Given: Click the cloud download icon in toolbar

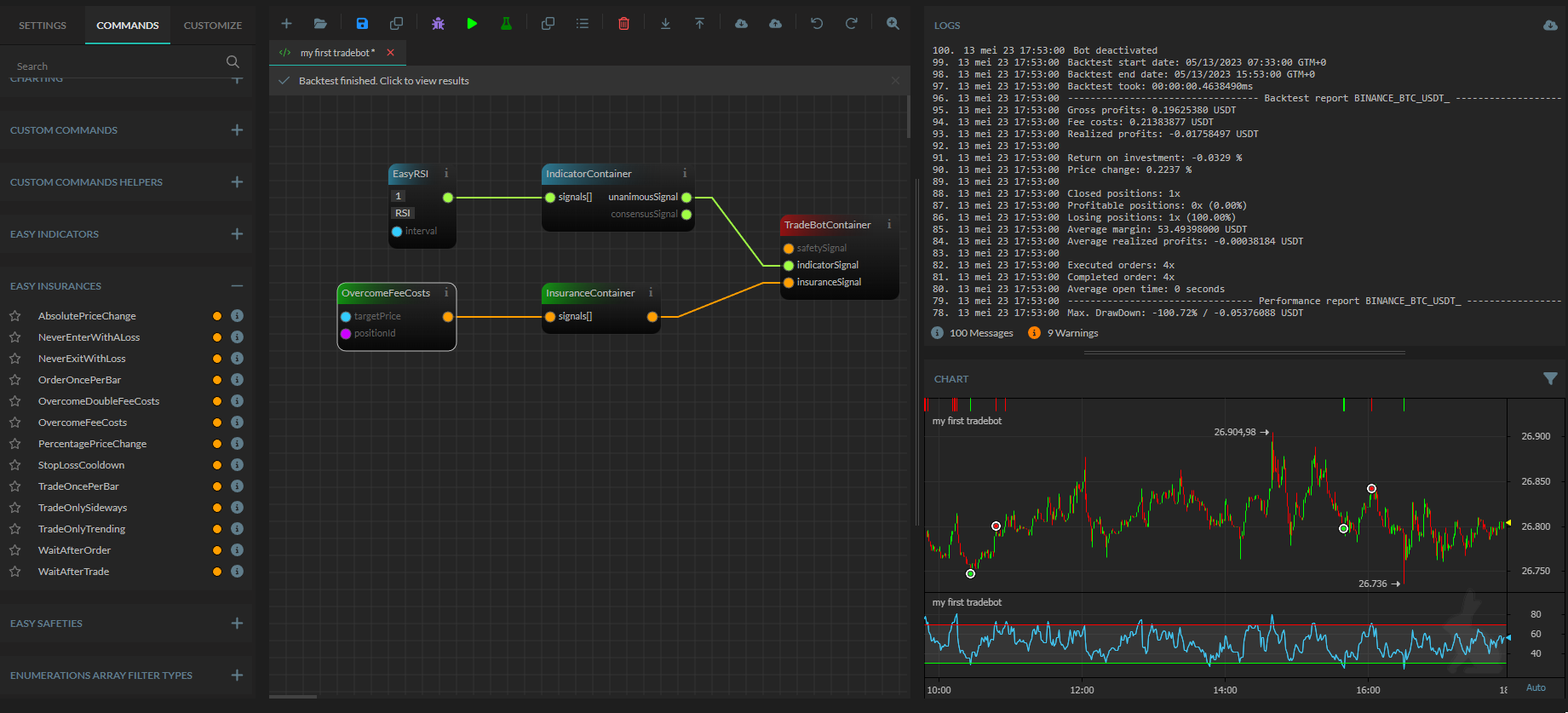Looking at the screenshot, I should point(741,24).
